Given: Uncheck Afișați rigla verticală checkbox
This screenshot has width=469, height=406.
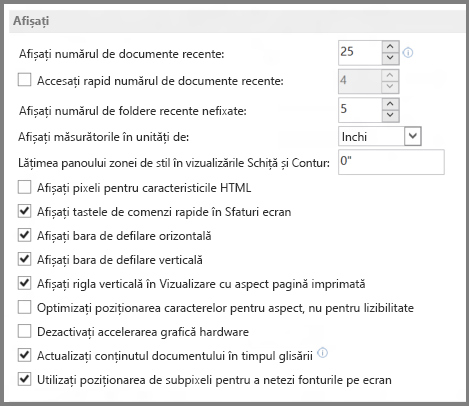Looking at the screenshot, I should [x=25, y=283].
